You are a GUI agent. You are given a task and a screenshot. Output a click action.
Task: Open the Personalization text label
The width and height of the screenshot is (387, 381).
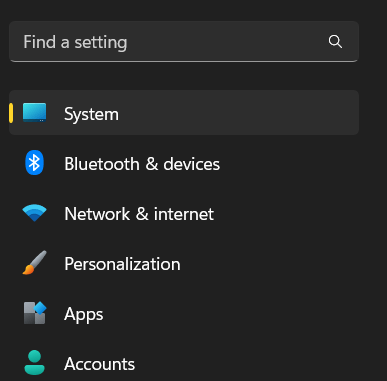(122, 264)
